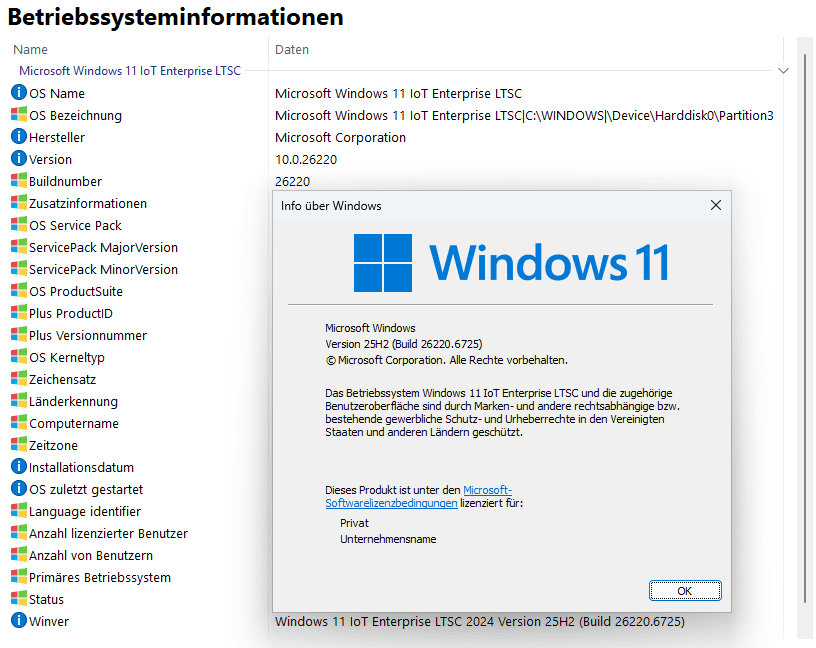Click the flag icon beside Buildnumber
816x648 pixels.
19,181
